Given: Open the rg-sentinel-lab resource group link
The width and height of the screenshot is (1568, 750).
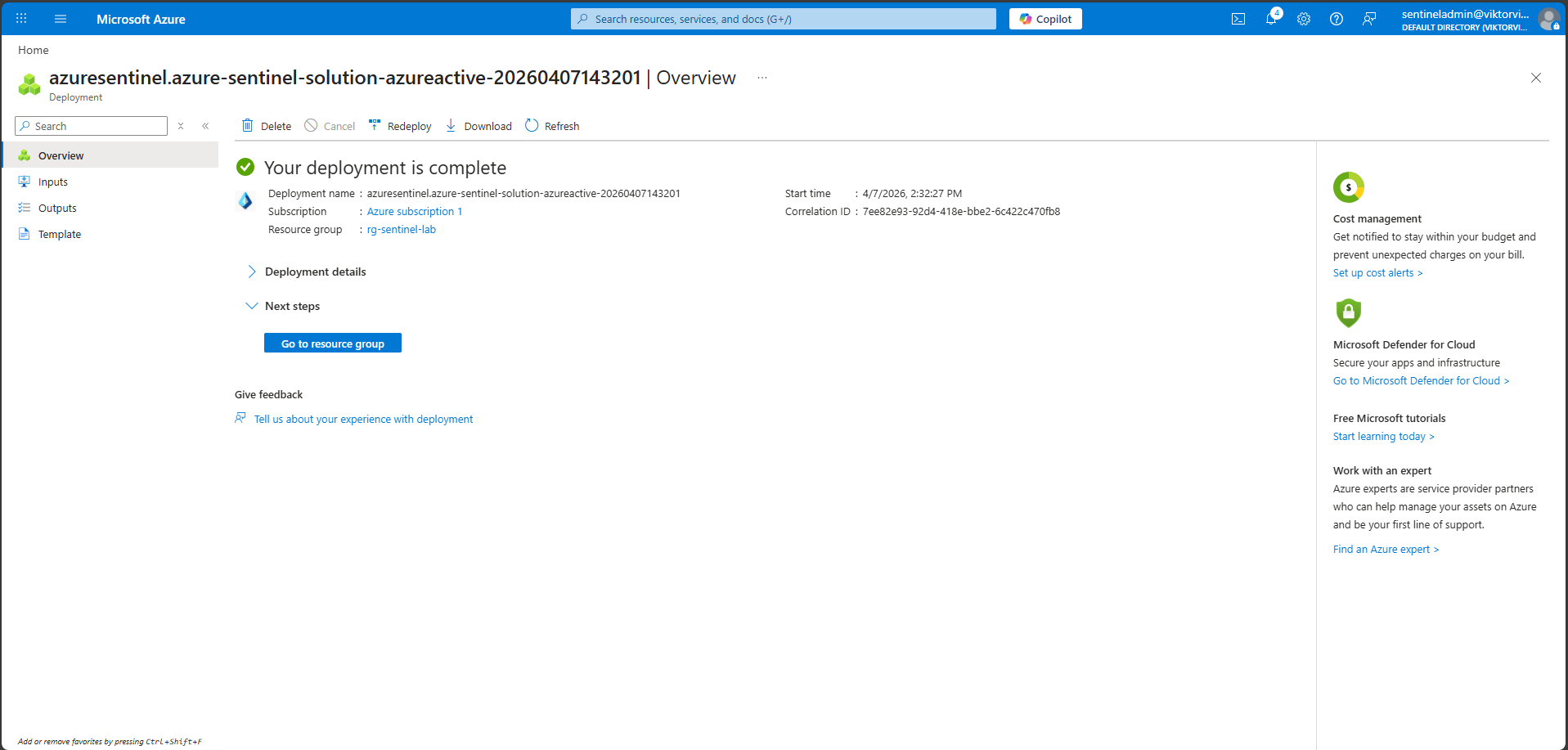Looking at the screenshot, I should click(x=402, y=229).
